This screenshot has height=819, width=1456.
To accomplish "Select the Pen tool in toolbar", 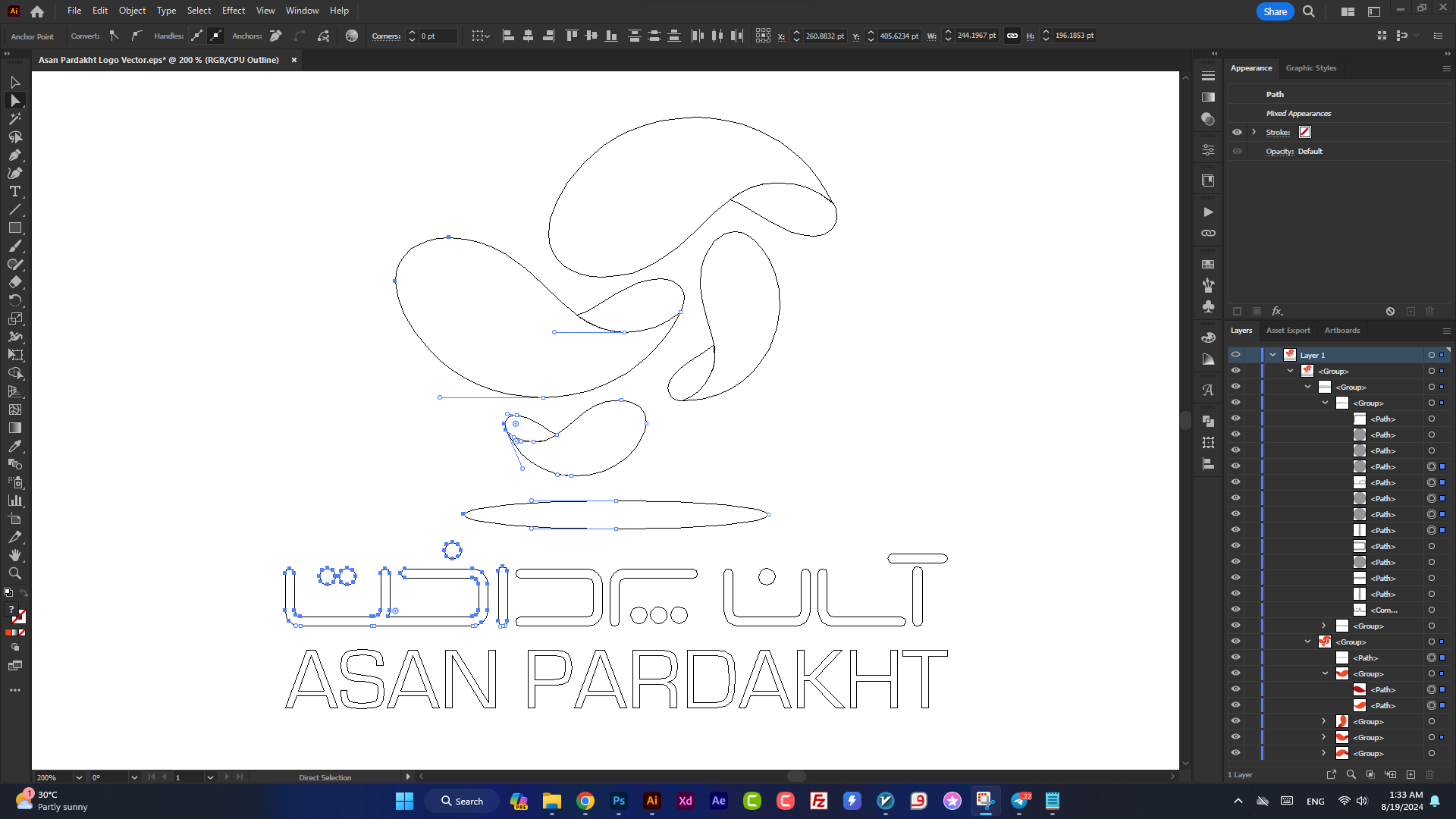I will point(15,154).
